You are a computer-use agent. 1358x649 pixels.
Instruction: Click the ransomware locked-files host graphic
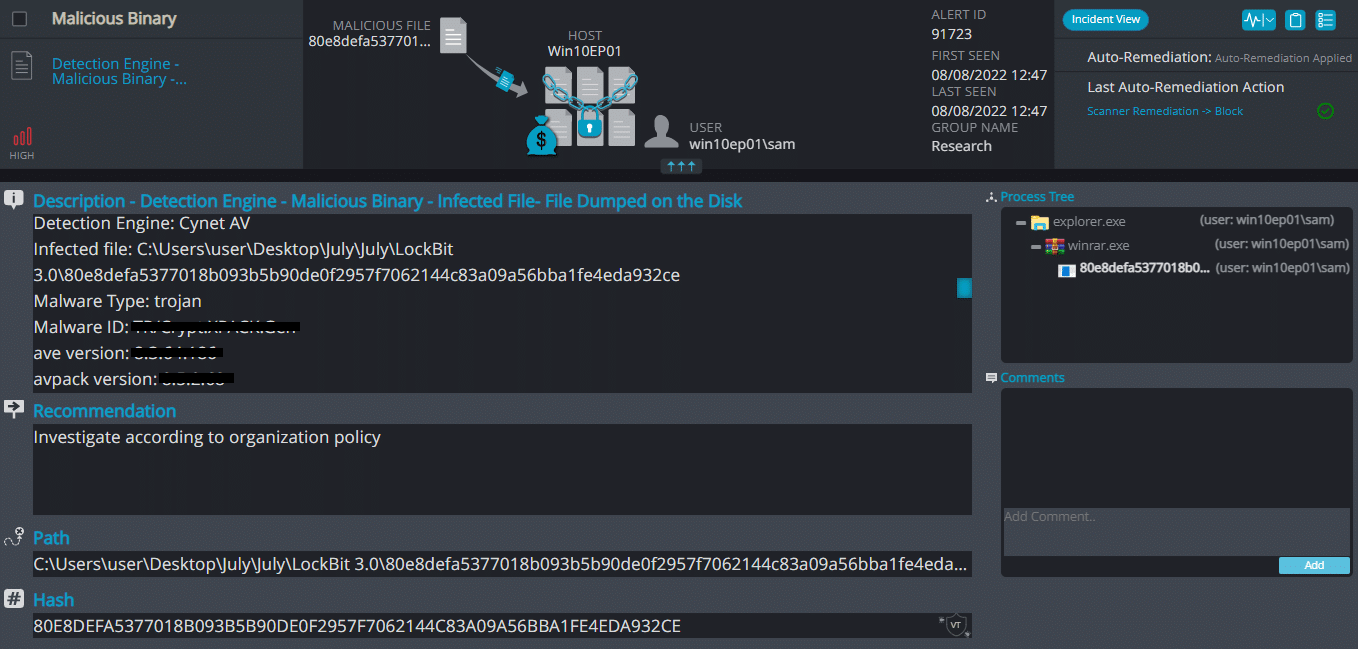[590, 106]
